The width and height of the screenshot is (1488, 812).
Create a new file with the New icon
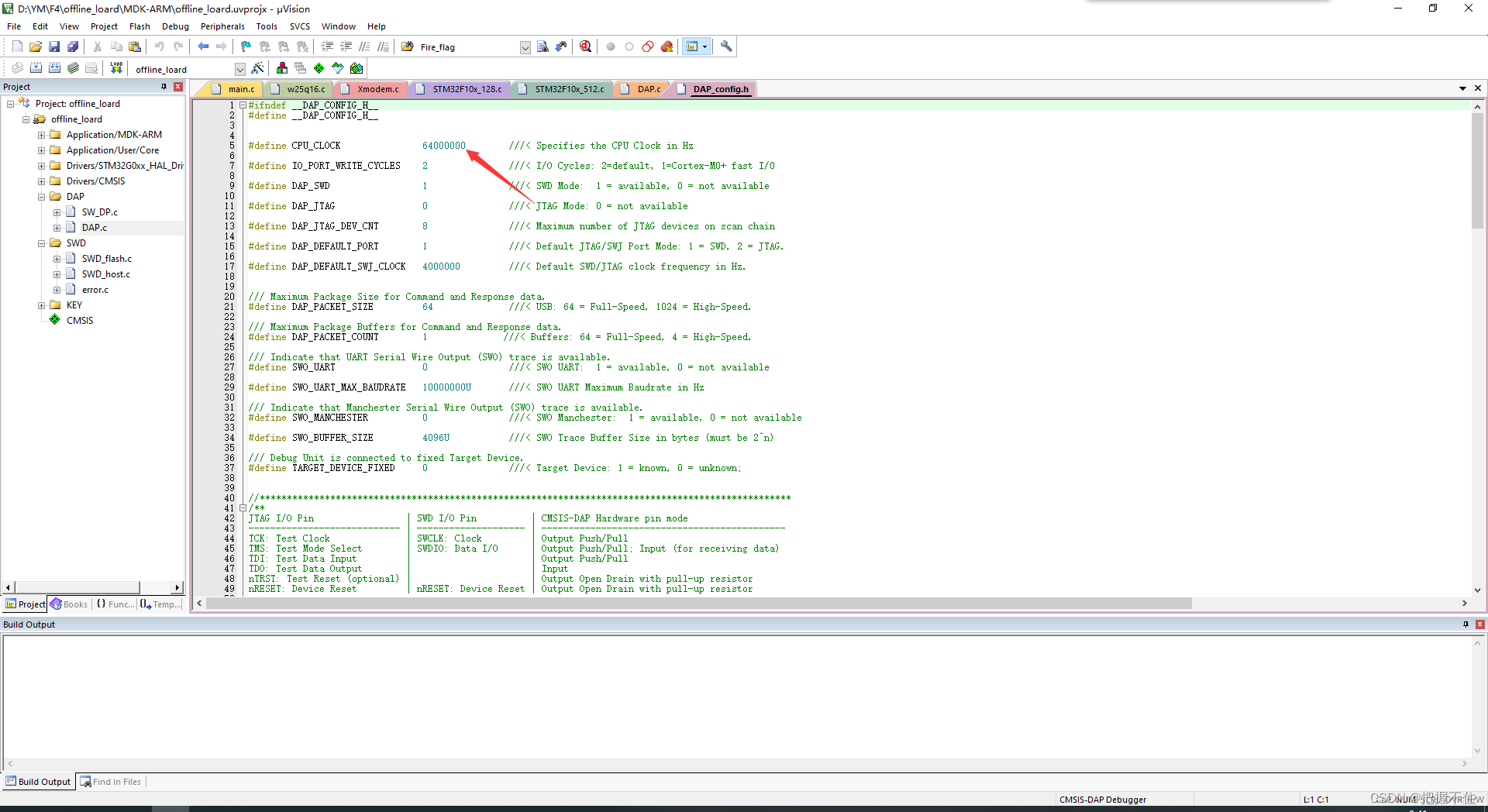[x=17, y=46]
